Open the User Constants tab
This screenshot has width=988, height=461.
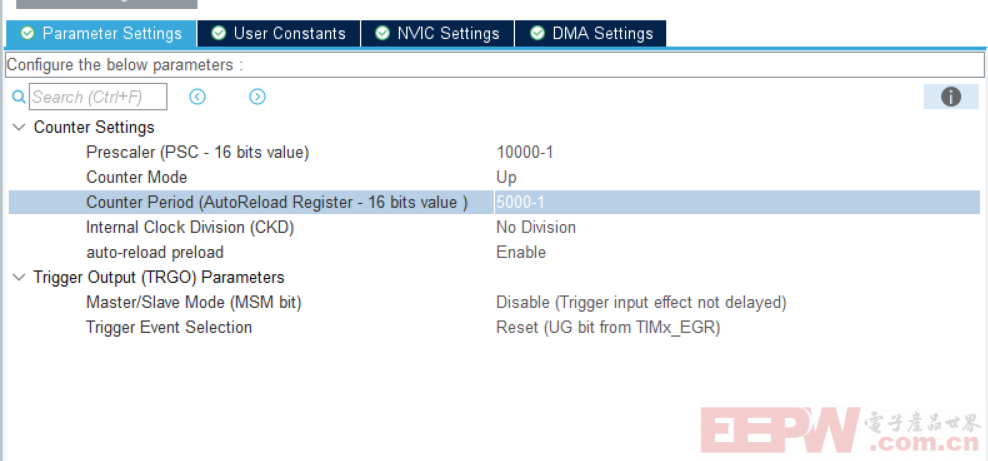(x=288, y=34)
